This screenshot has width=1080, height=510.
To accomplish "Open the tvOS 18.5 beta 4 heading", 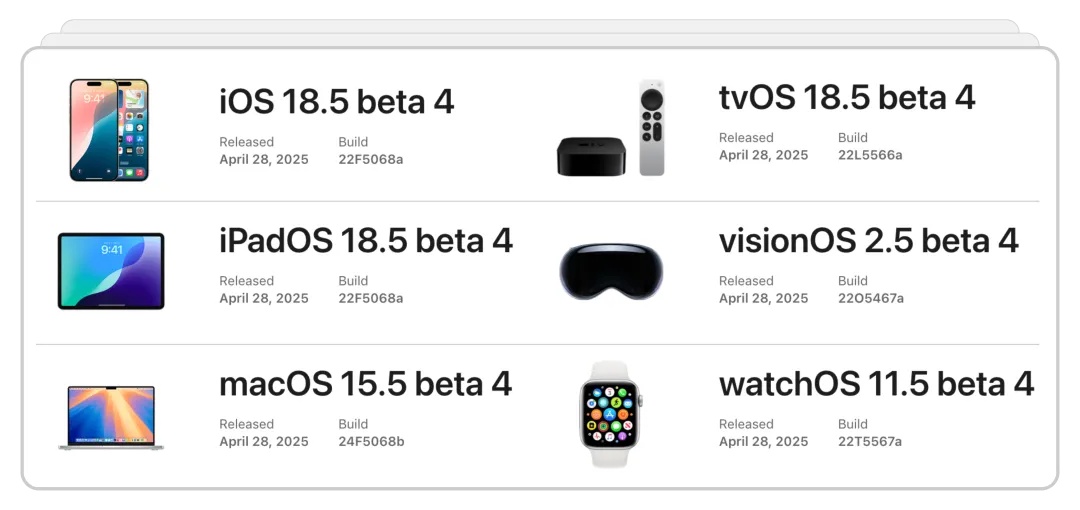I will (847, 97).
